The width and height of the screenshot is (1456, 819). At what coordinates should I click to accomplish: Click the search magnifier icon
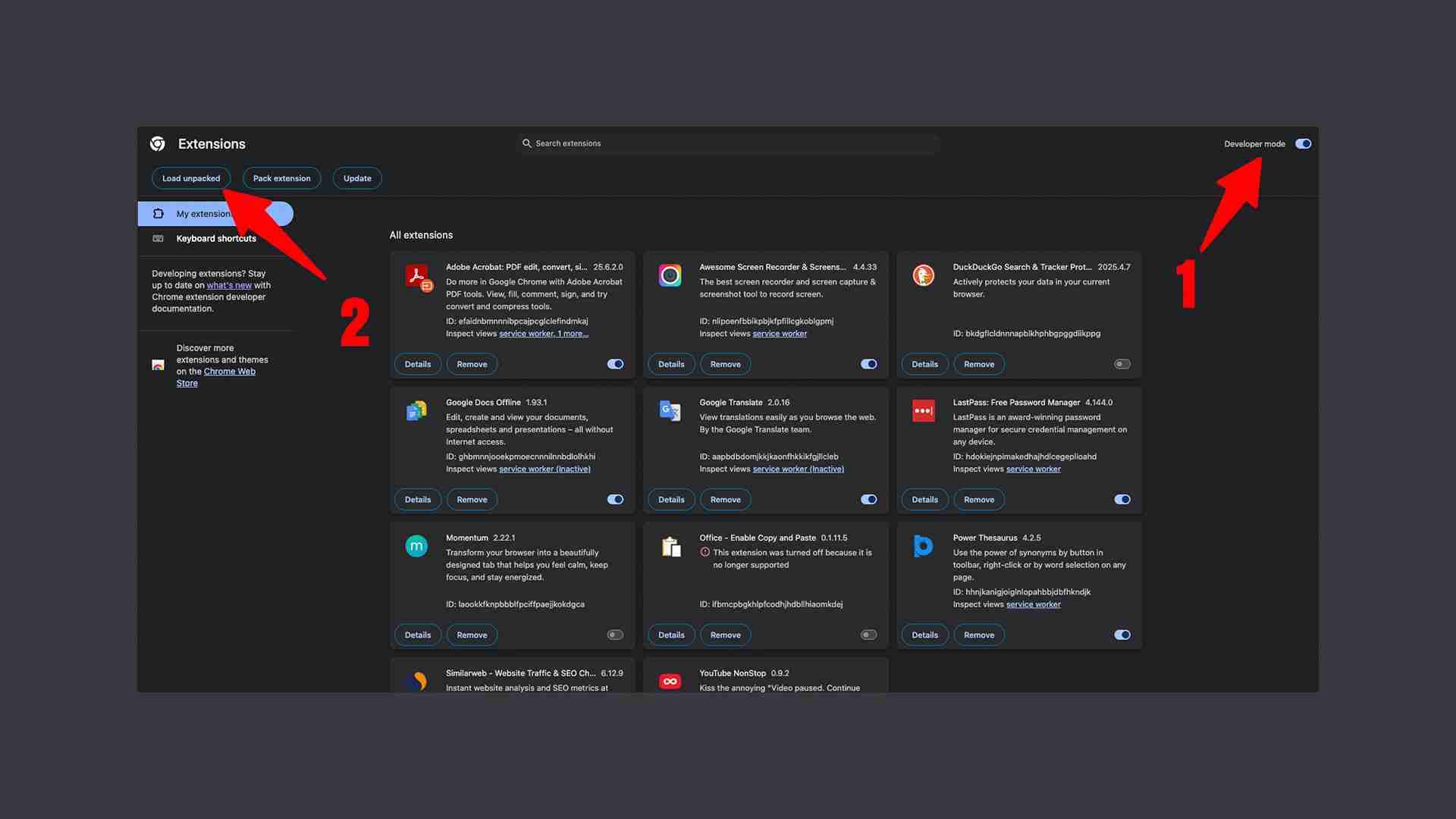[527, 143]
